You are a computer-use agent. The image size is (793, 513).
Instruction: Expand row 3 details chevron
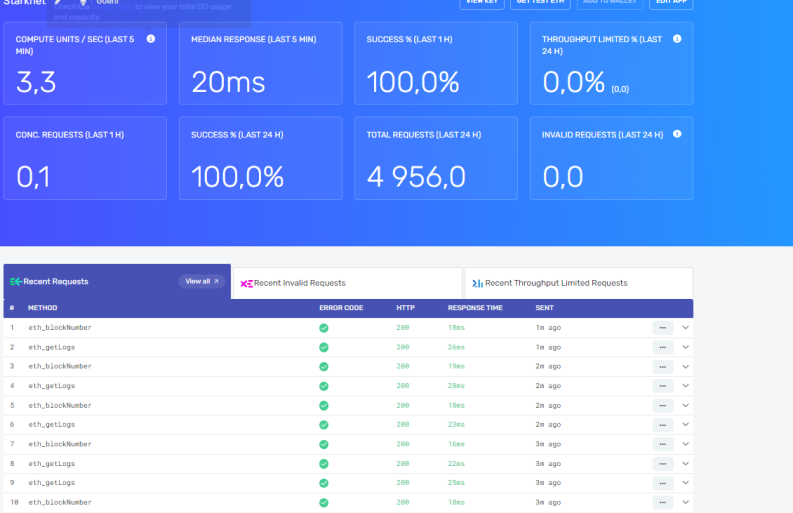tap(685, 366)
